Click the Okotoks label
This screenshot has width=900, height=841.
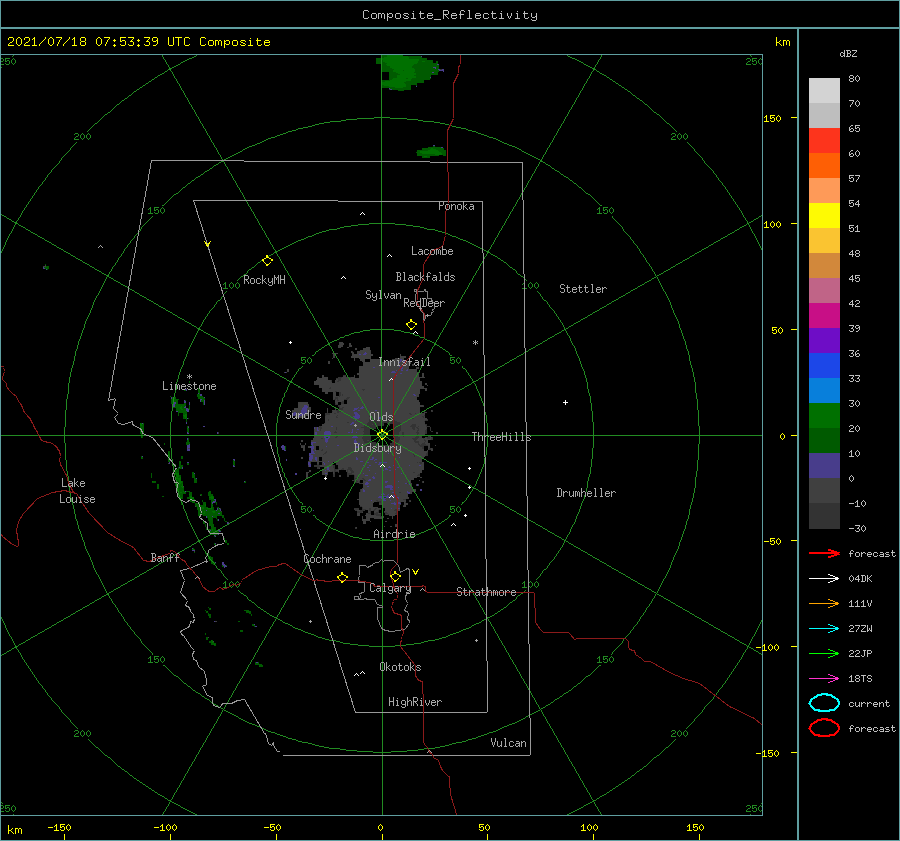[400, 667]
